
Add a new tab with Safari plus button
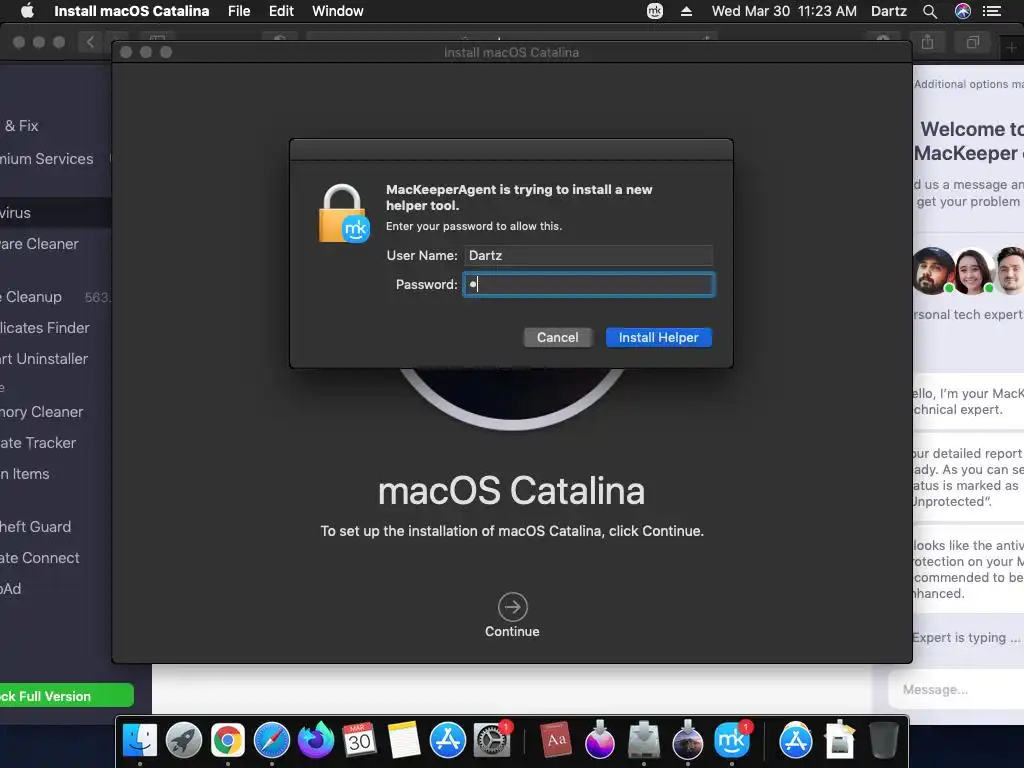click(x=1011, y=47)
